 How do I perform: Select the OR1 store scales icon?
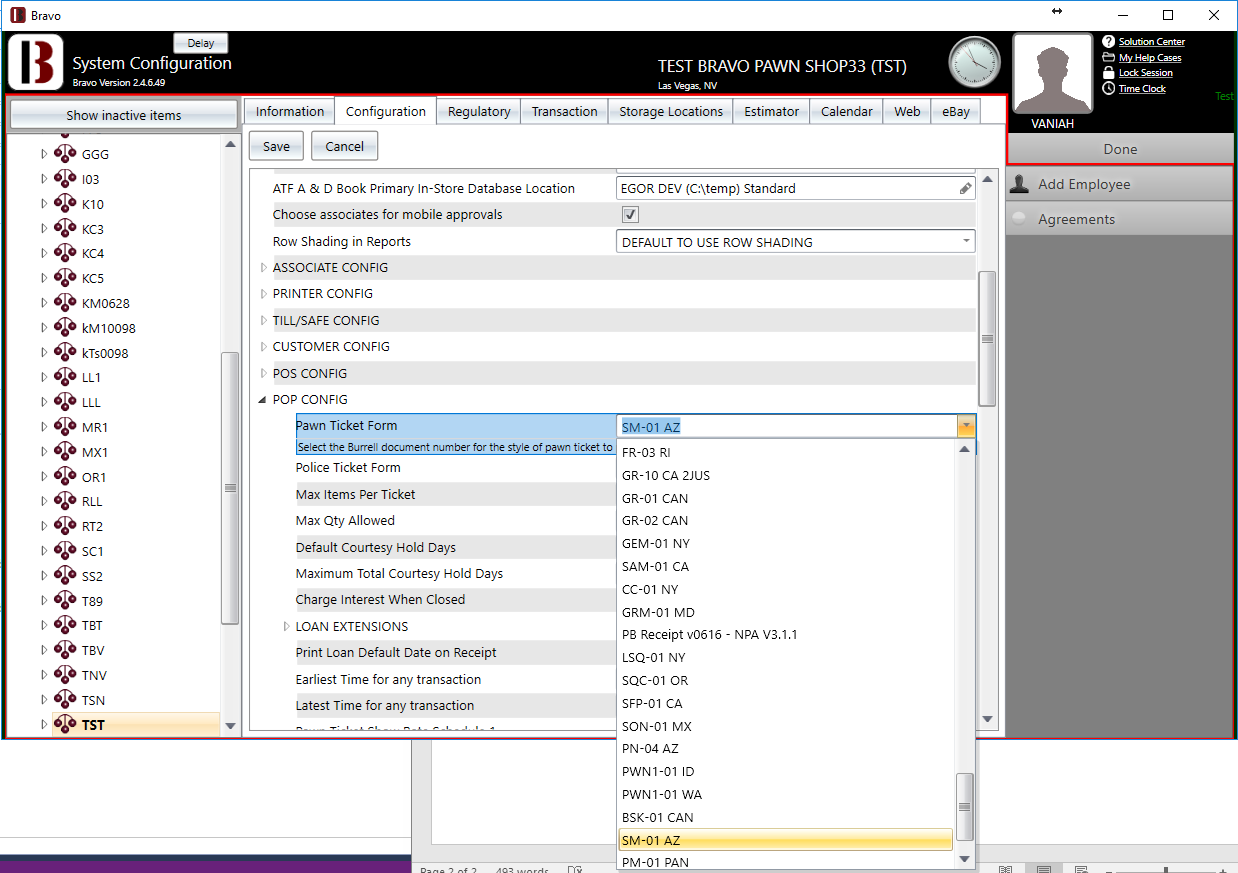66,477
